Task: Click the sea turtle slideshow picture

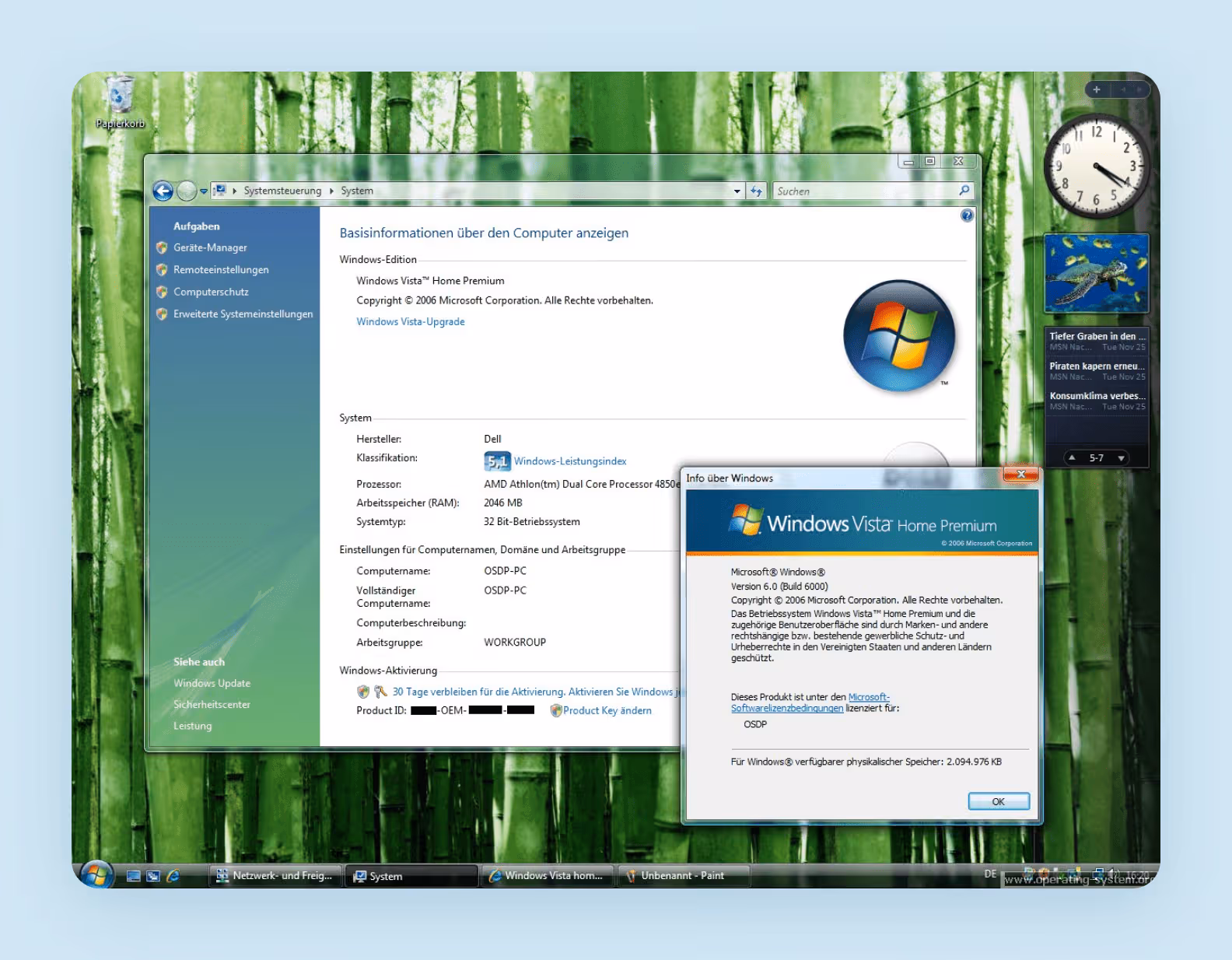Action: pos(1097,273)
